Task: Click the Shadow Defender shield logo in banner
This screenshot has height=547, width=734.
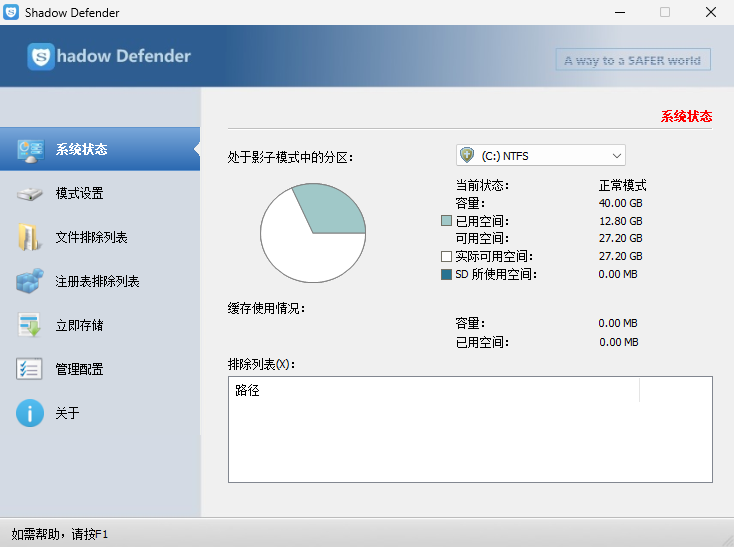Action: pos(41,57)
